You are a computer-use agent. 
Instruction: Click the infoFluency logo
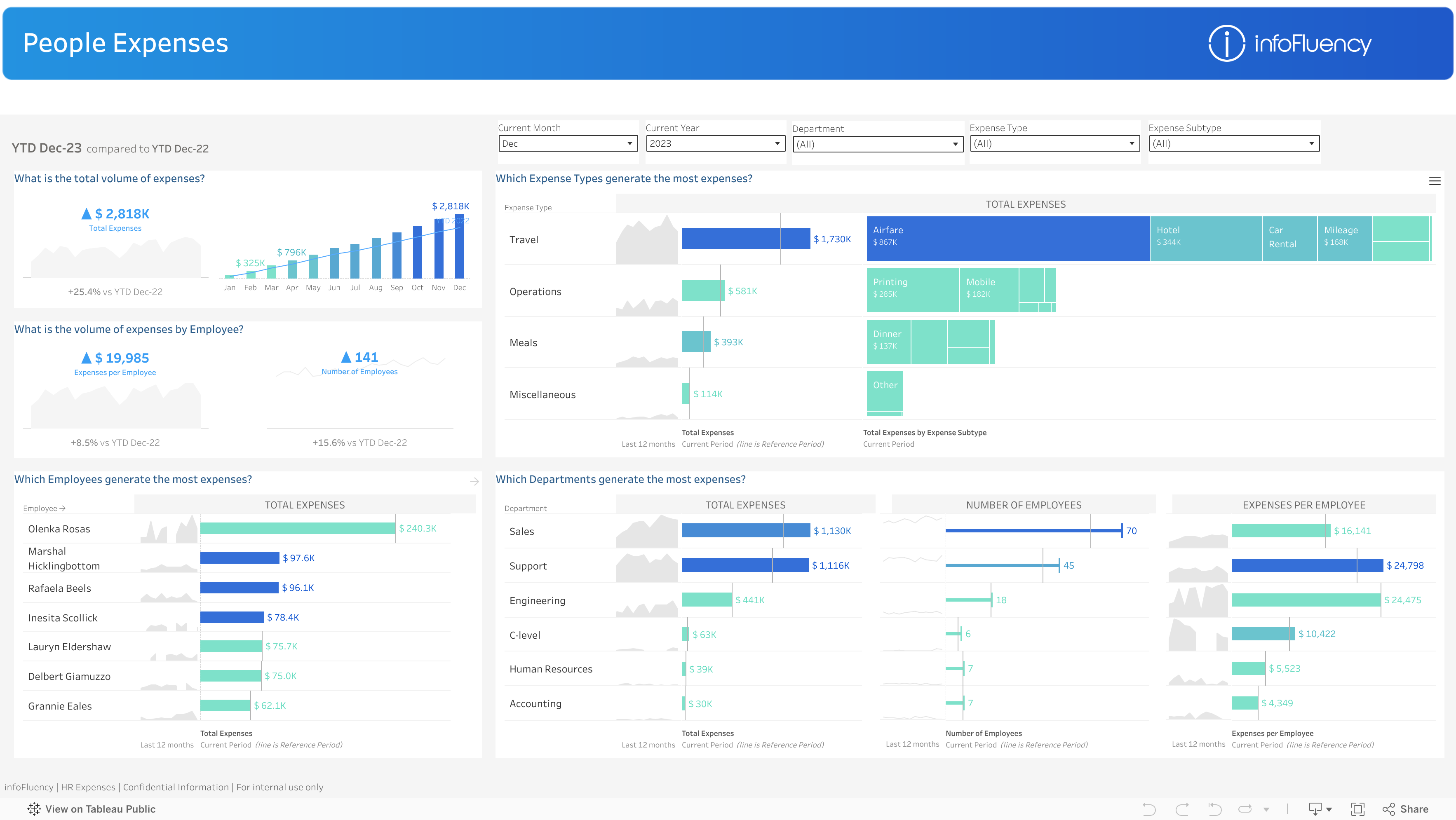point(1289,44)
